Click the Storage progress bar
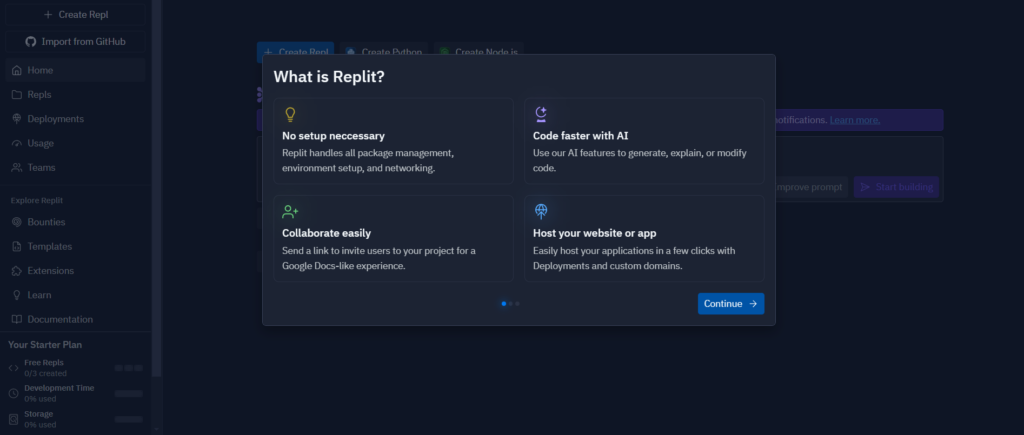 (129, 419)
